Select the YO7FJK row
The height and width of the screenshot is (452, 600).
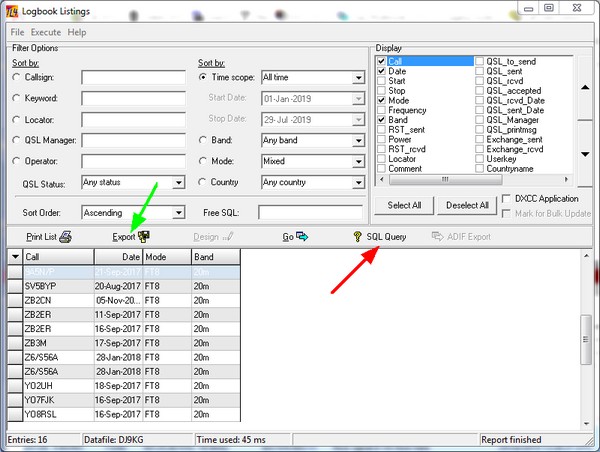click(x=124, y=400)
